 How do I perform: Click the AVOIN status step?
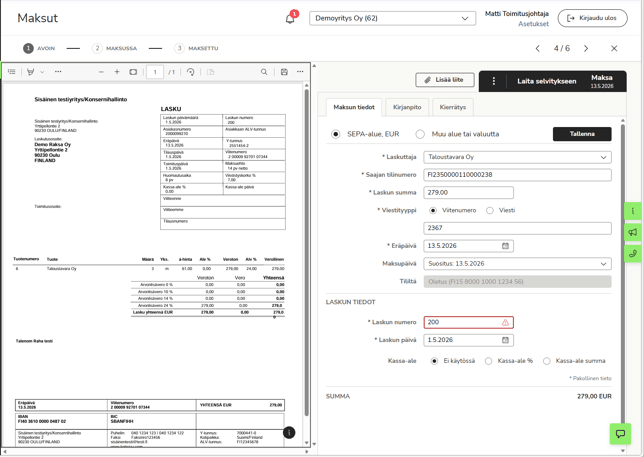39,48
